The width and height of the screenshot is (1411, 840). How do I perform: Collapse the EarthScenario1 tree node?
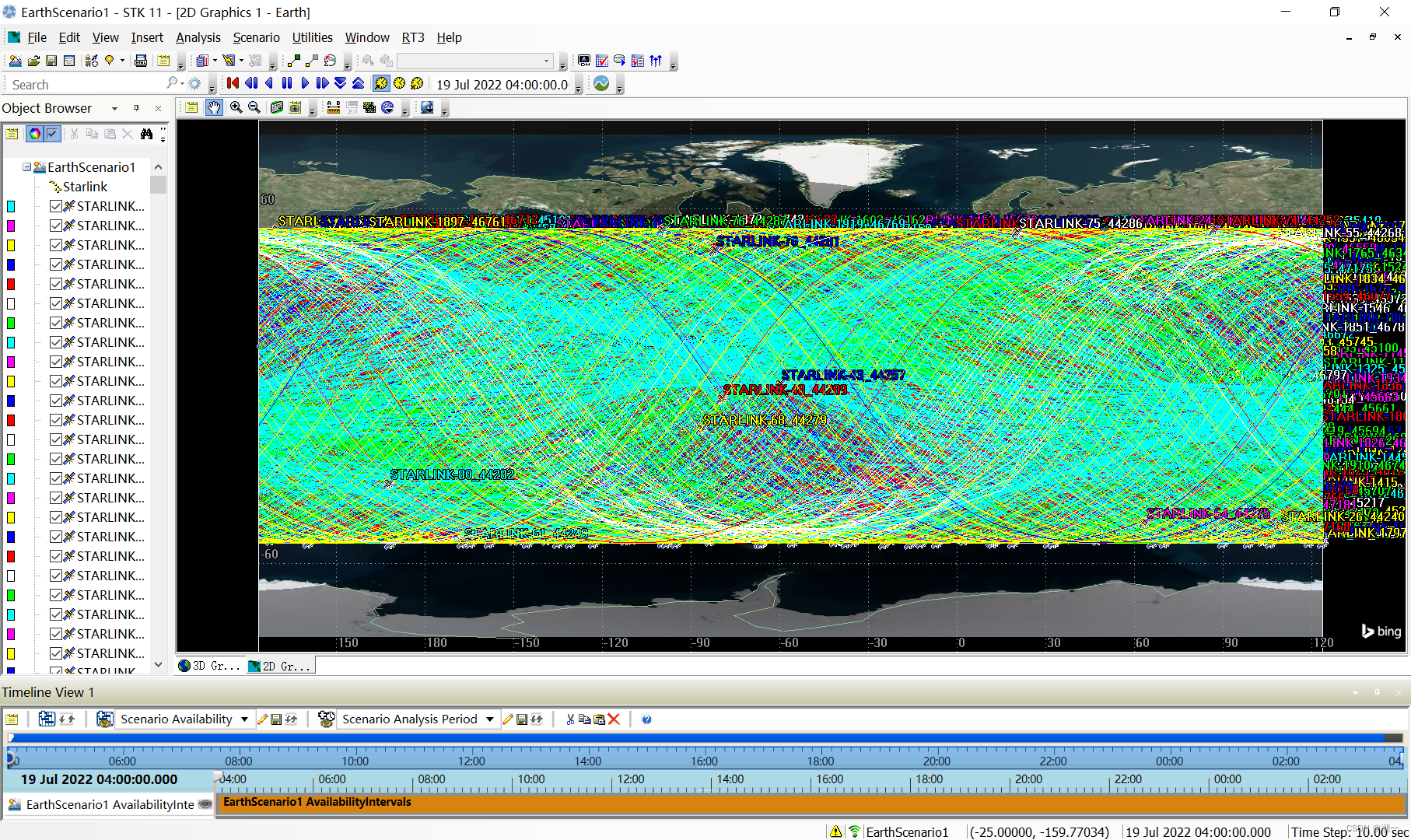[x=26, y=167]
